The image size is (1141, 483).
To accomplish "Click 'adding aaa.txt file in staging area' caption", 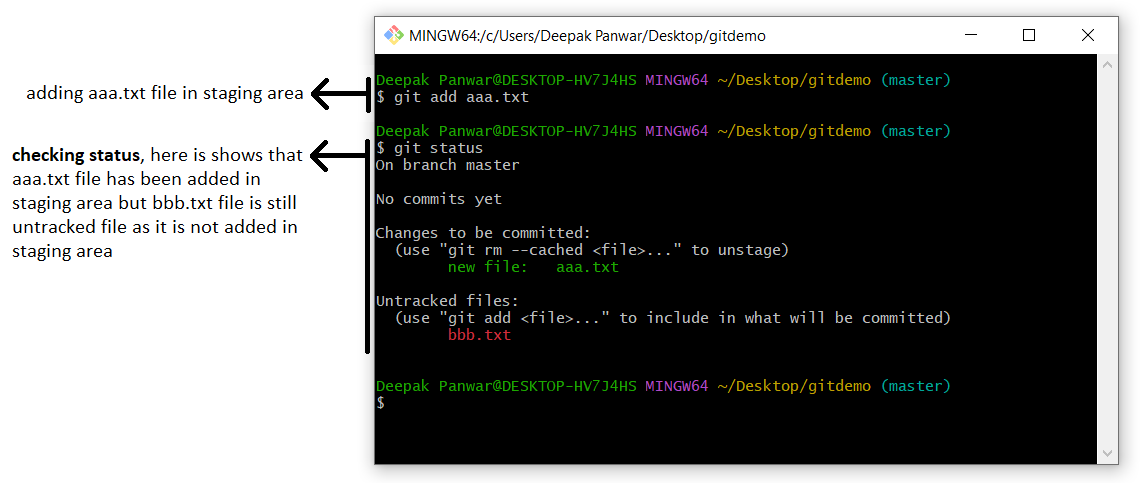I will (165, 94).
